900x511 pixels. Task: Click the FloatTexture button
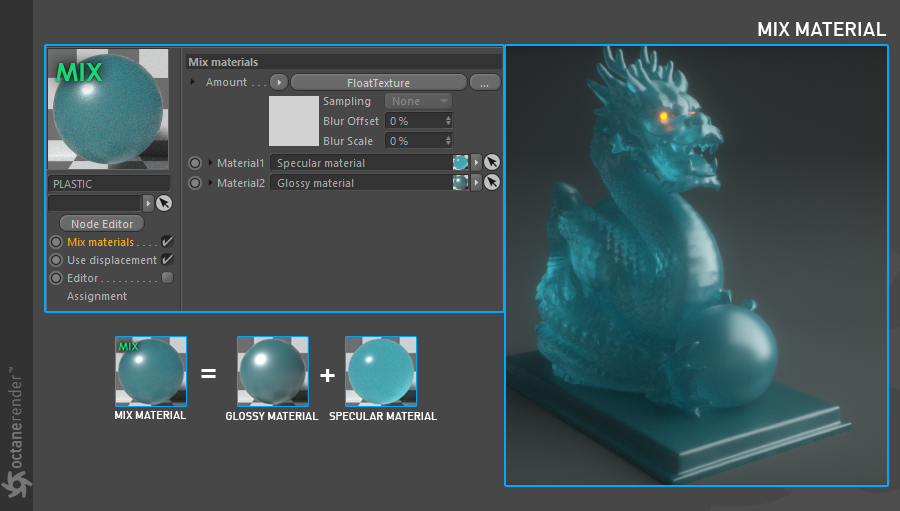pos(378,82)
